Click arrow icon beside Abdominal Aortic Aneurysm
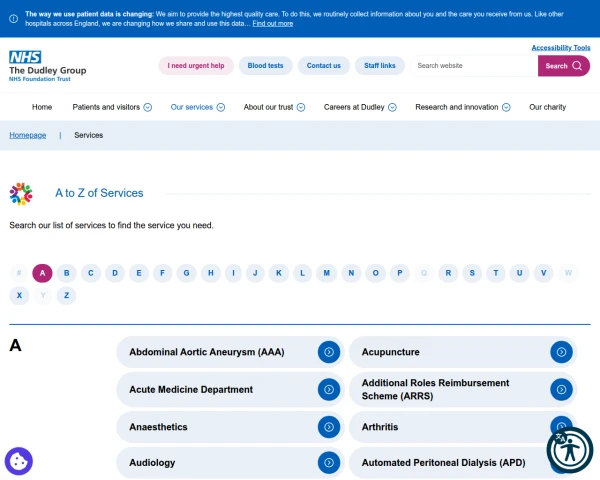 point(329,352)
